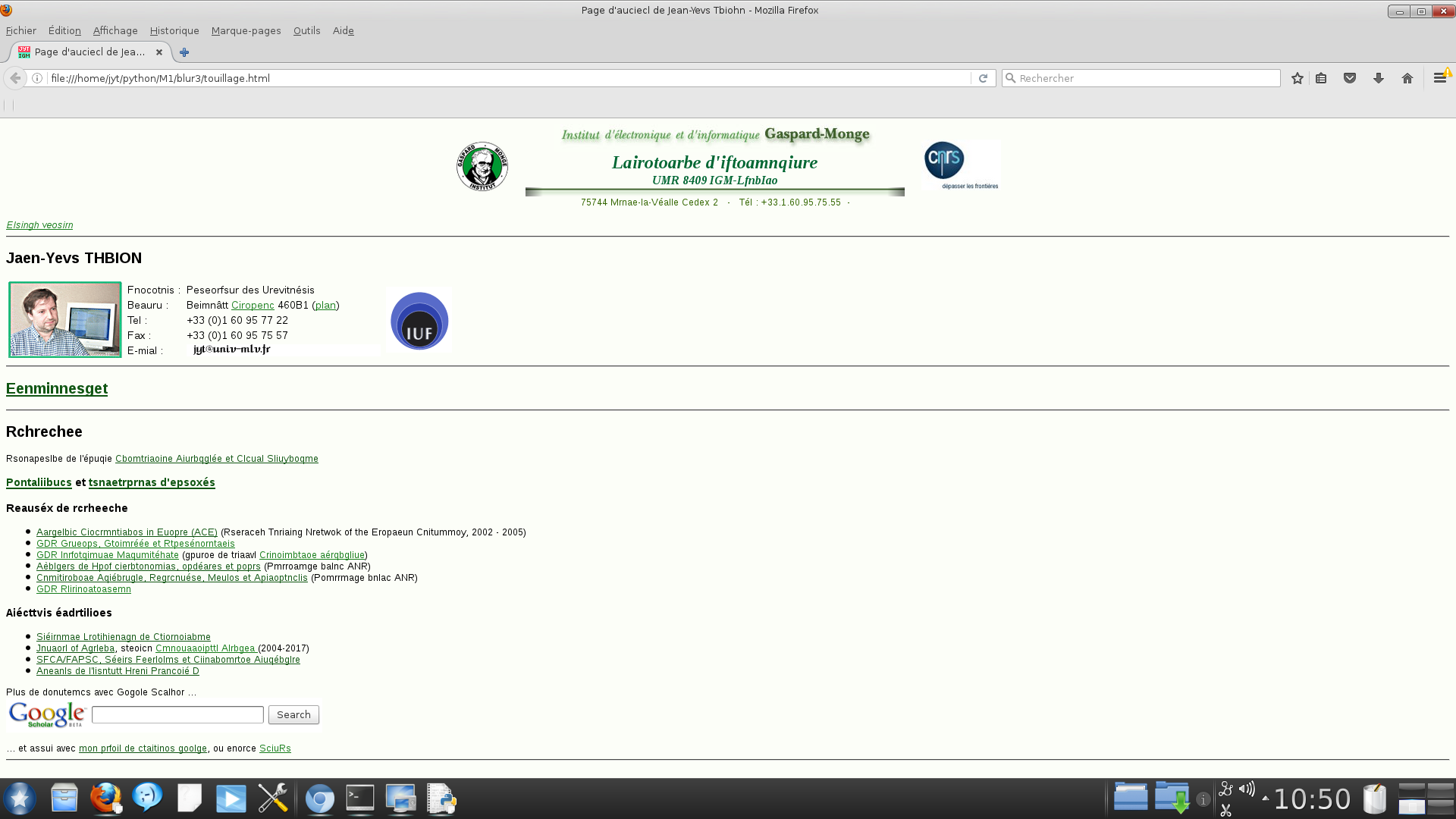Select the "Page d'auciecl de Jea..." tab

[89, 52]
